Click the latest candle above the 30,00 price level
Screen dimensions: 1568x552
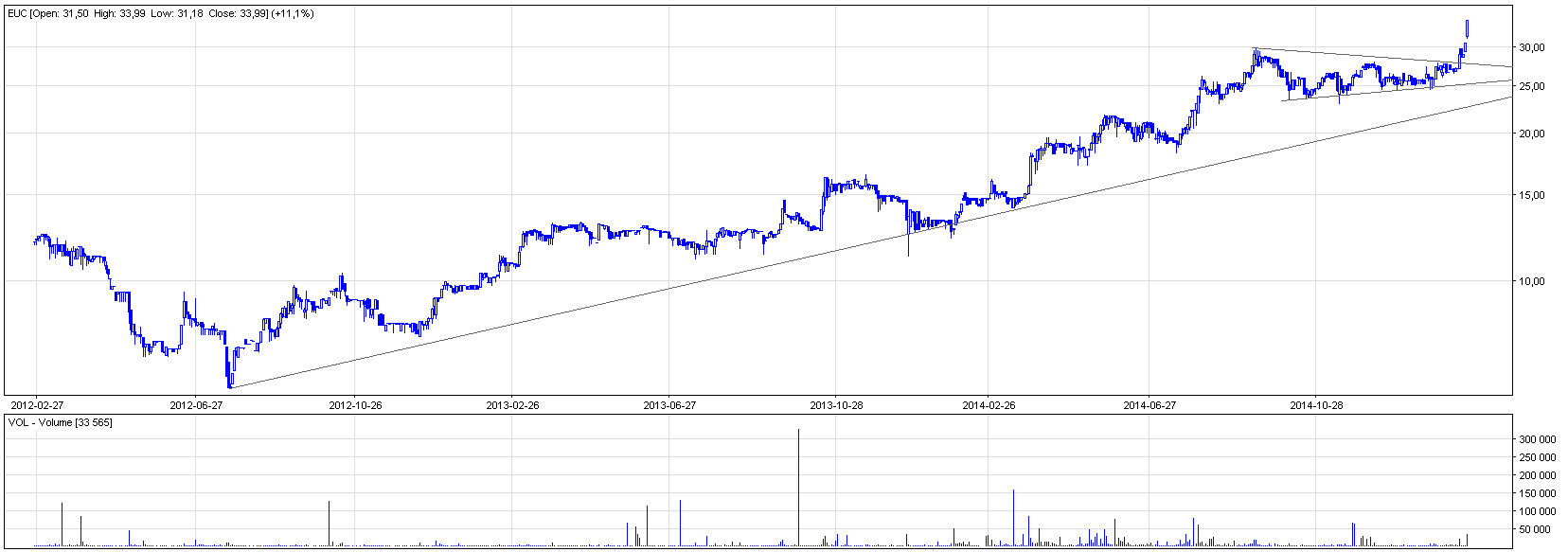click(x=1467, y=29)
